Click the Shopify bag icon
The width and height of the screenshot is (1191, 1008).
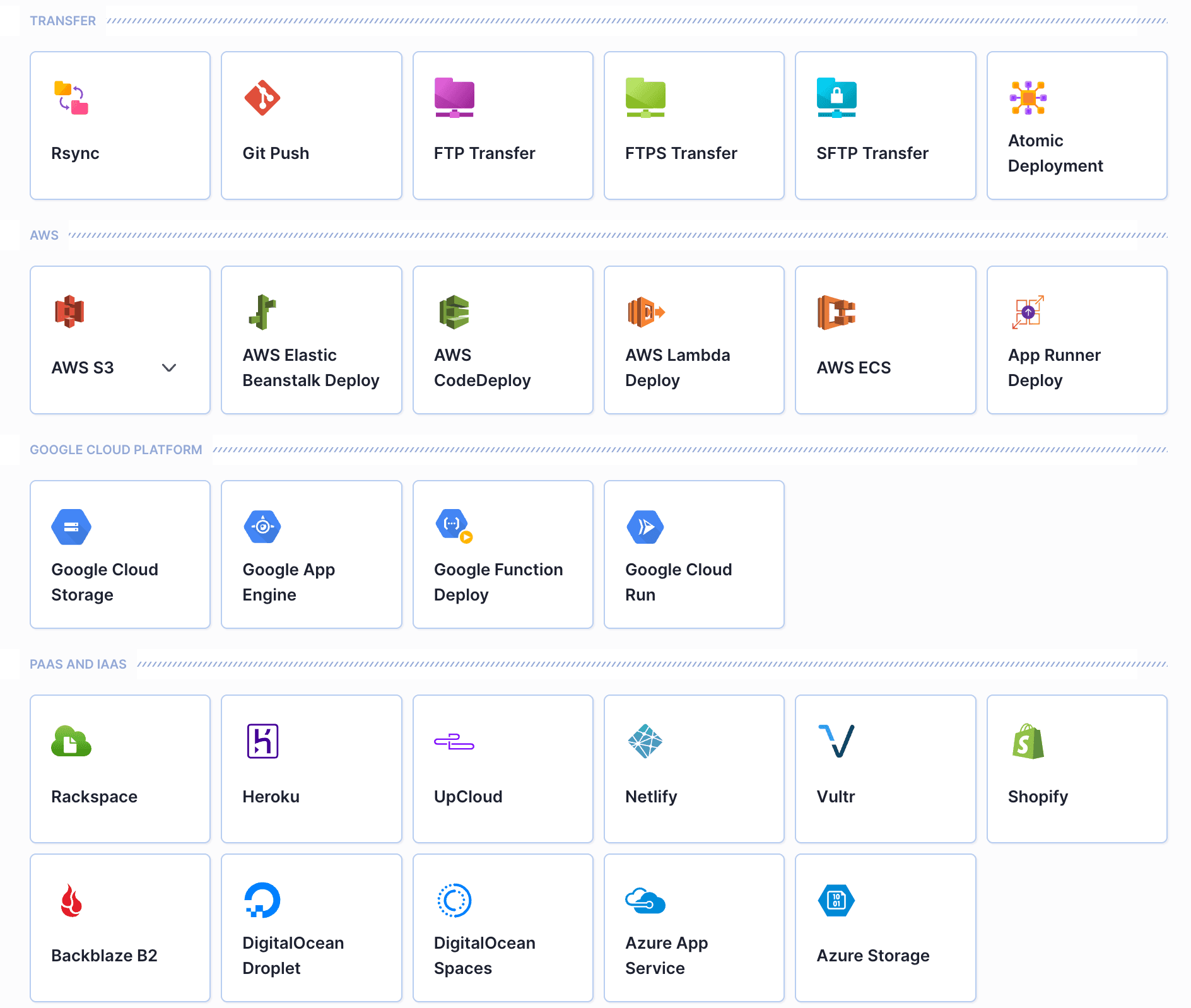click(1028, 741)
